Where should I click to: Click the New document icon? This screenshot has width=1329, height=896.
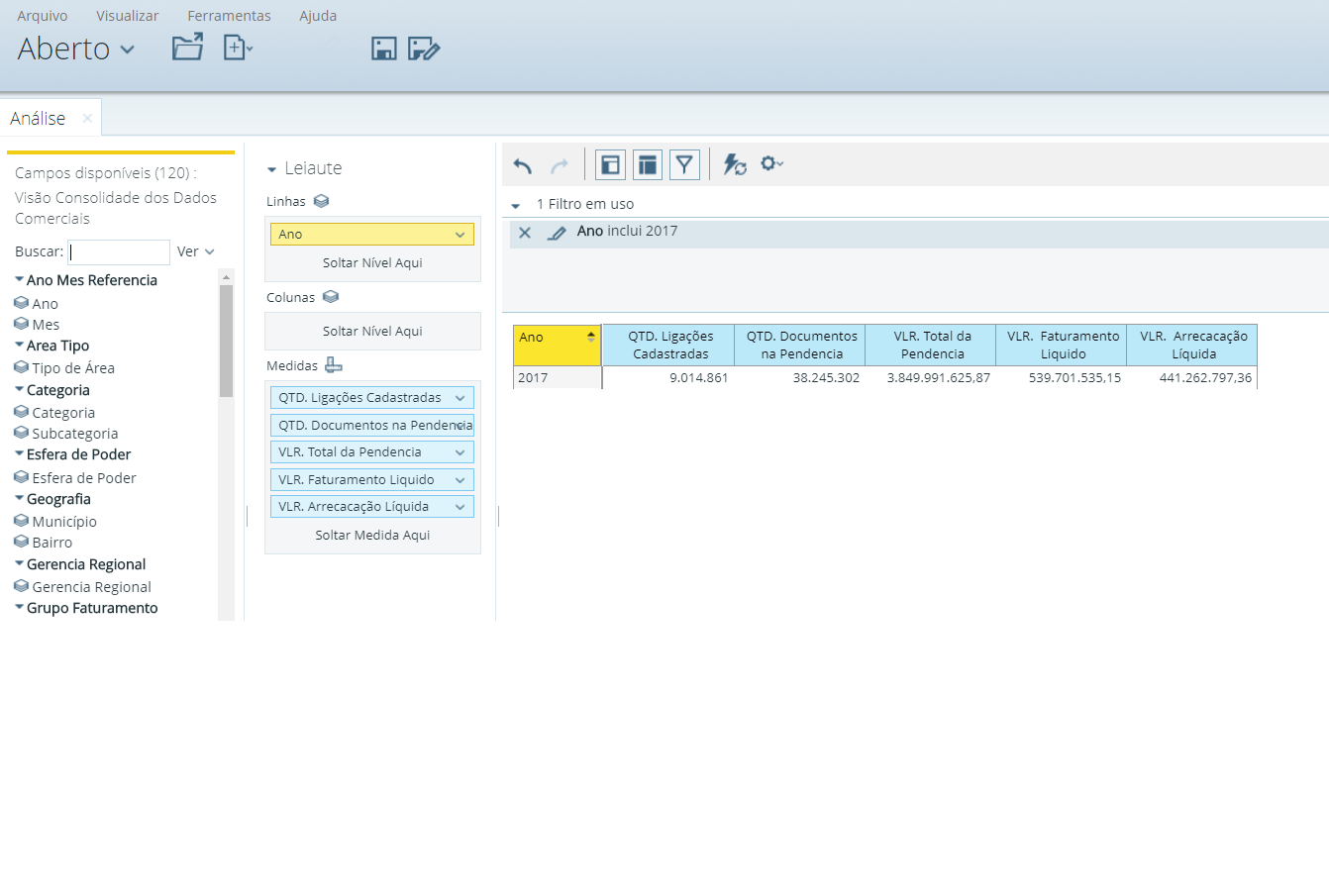[237, 48]
